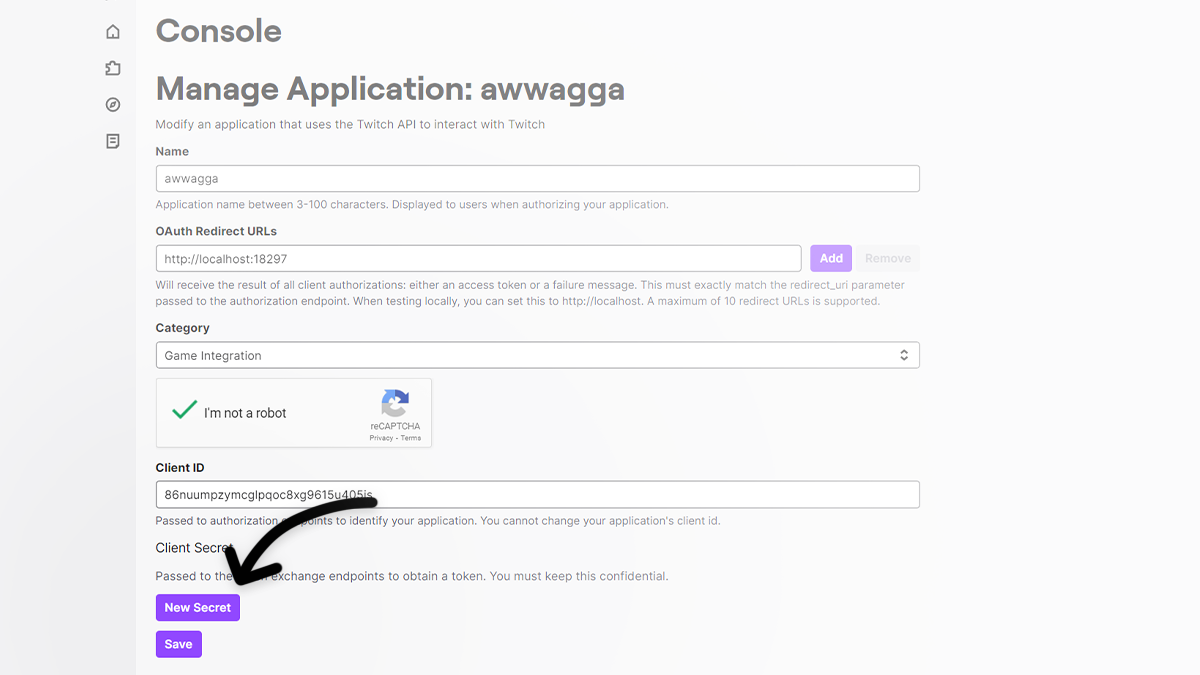Select the Category label
The height and width of the screenshot is (675, 1200).
coord(183,328)
